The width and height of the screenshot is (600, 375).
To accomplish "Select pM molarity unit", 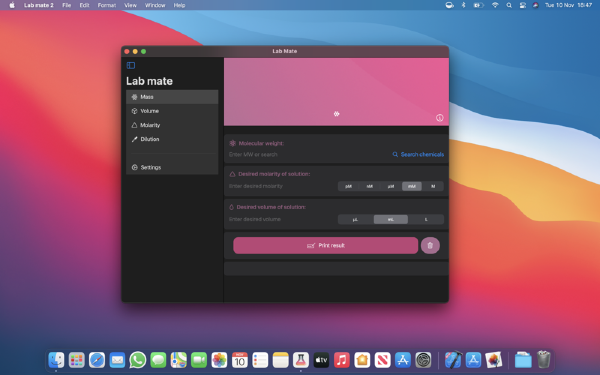I will click(x=349, y=186).
